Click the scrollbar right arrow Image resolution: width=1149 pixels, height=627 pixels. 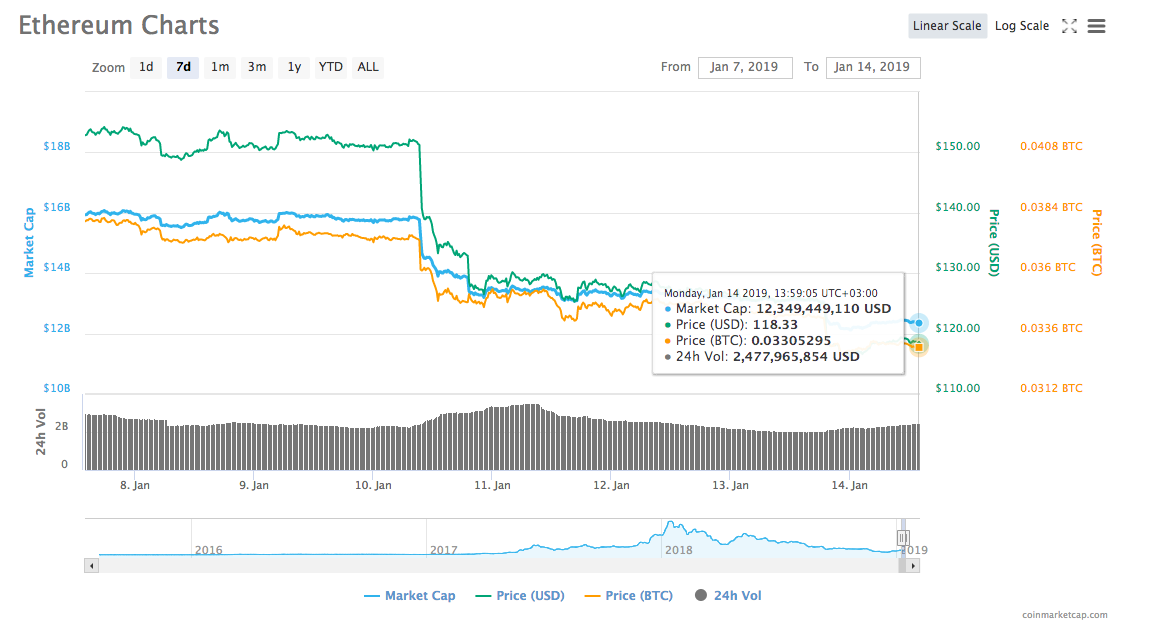coord(912,565)
